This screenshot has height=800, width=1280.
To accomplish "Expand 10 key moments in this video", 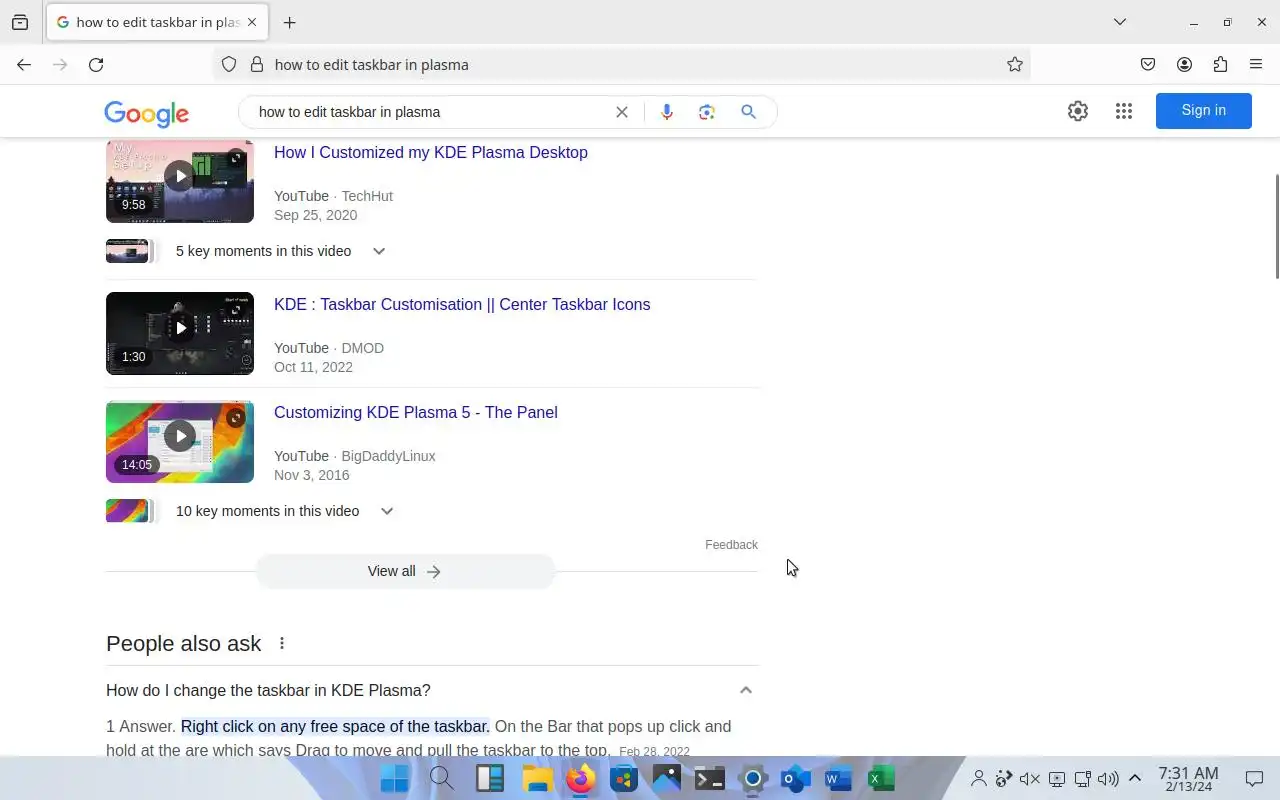I will [x=387, y=511].
